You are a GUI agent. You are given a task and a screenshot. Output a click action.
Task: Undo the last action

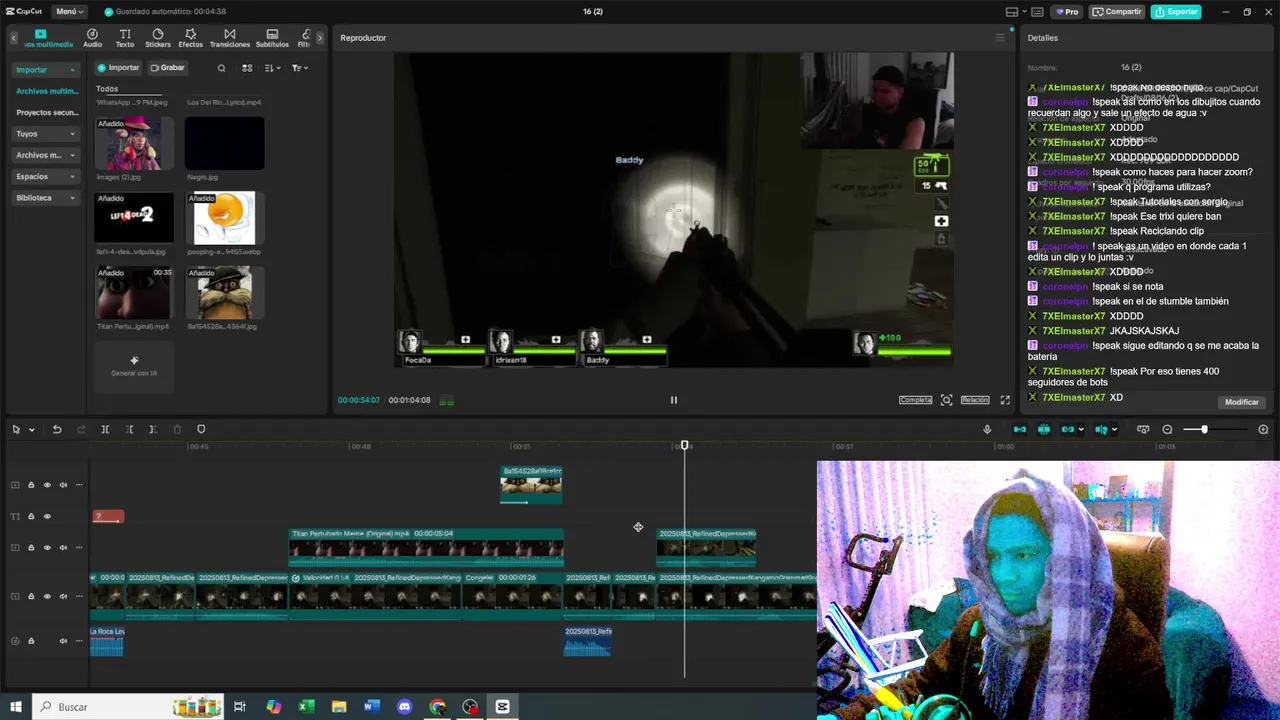[57, 430]
